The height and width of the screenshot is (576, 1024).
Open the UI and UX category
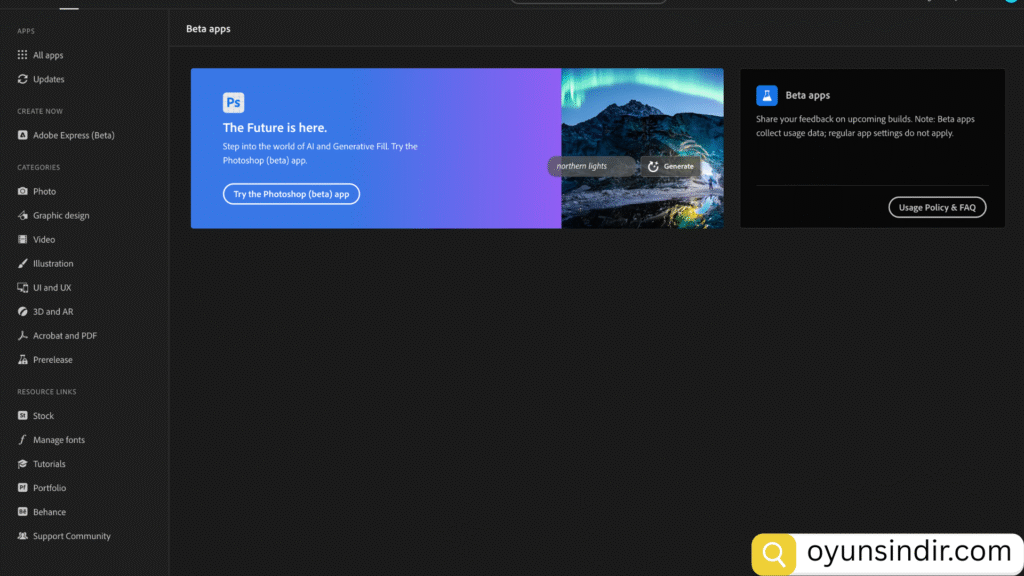click(52, 287)
